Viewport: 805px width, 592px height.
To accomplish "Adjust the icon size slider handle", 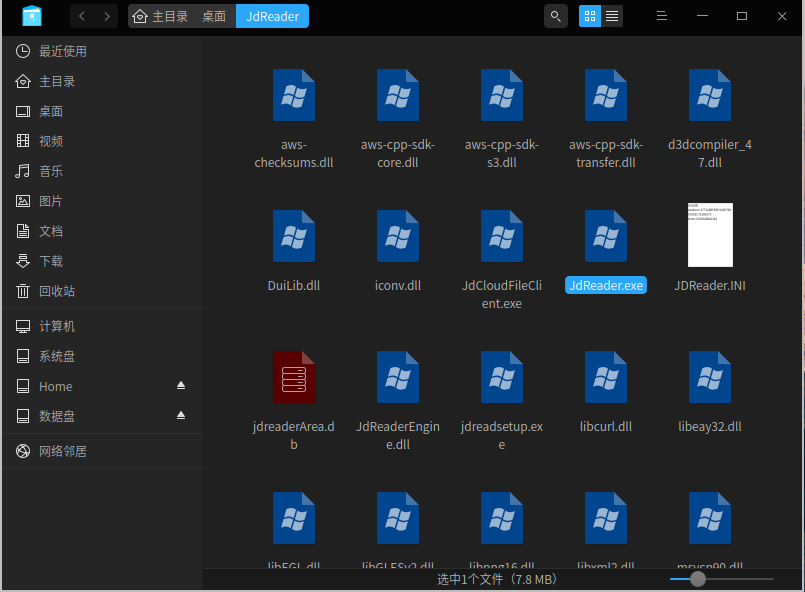I will click(x=698, y=579).
